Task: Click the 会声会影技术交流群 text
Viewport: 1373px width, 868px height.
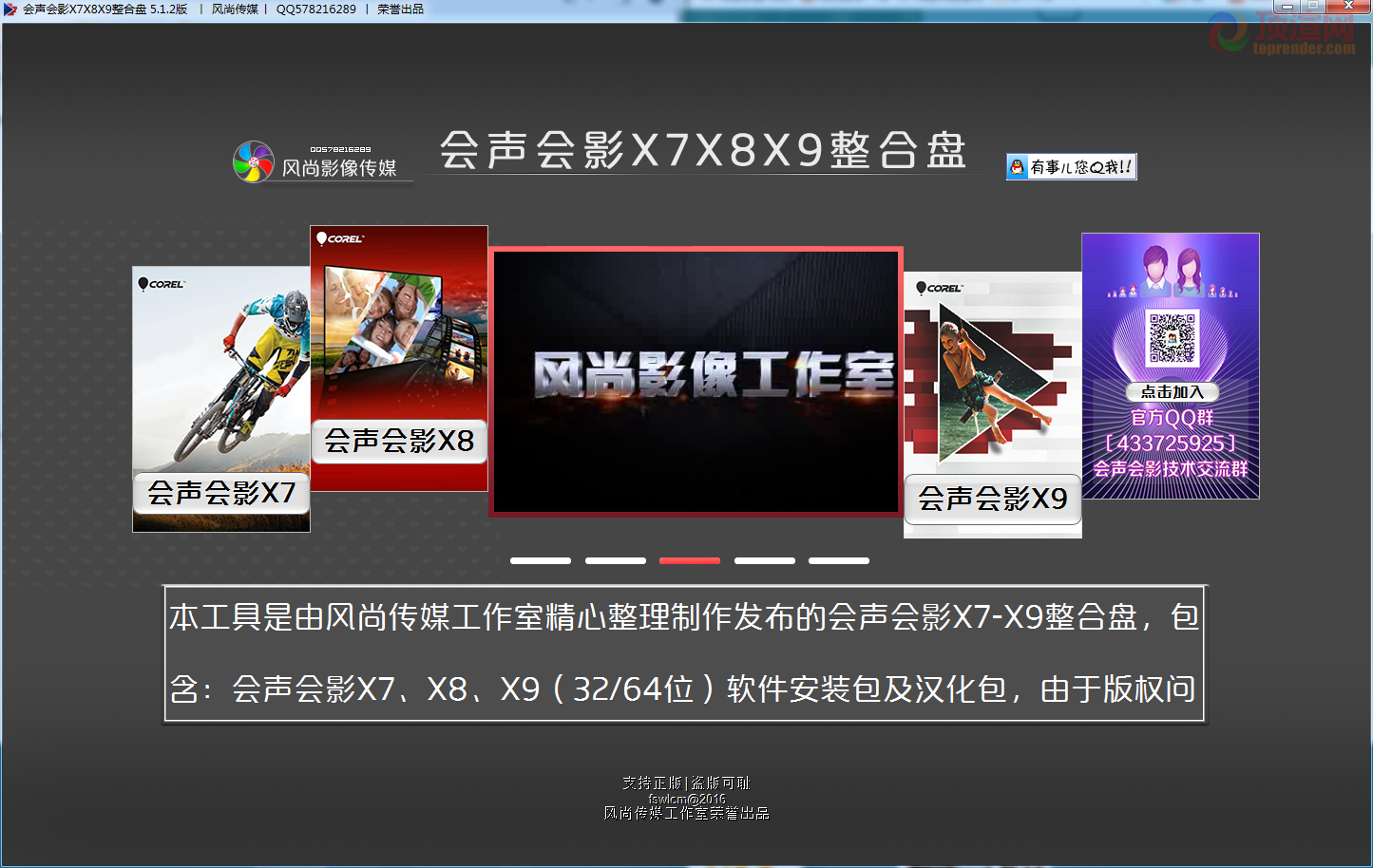Action: pos(1171,469)
